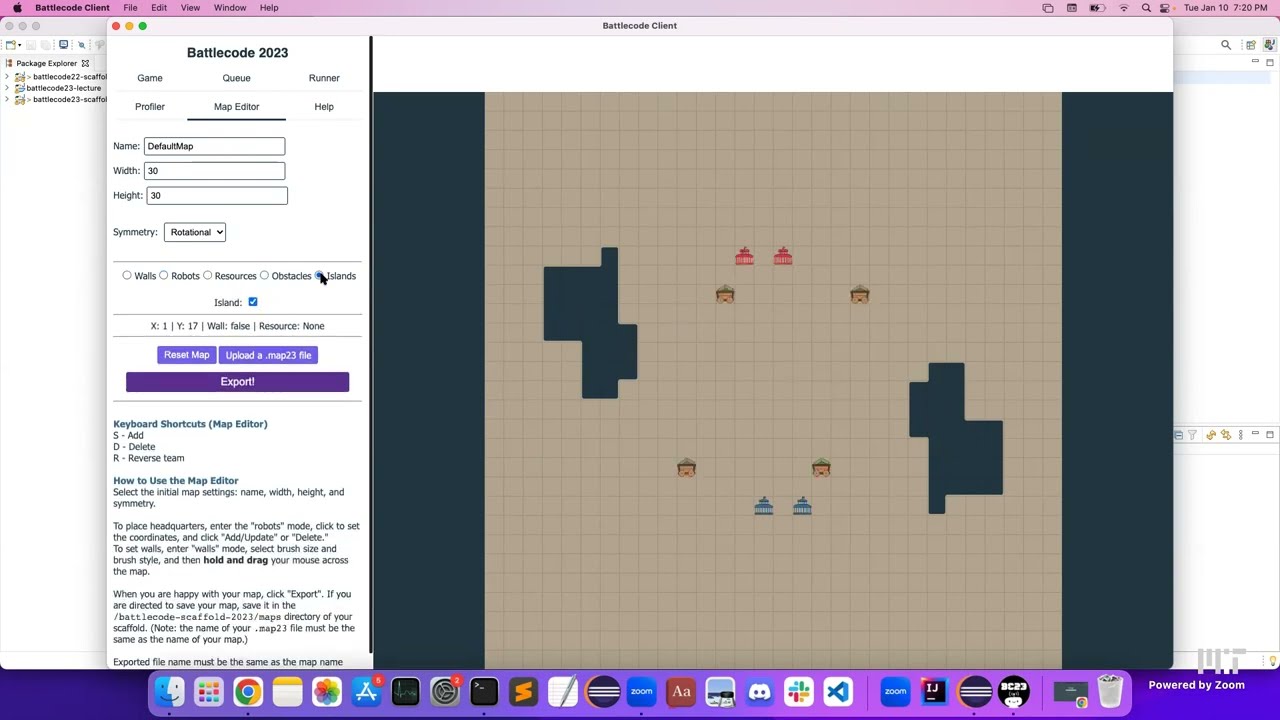Select the Walls radio button
The height and width of the screenshot is (720, 1280).
[127, 276]
